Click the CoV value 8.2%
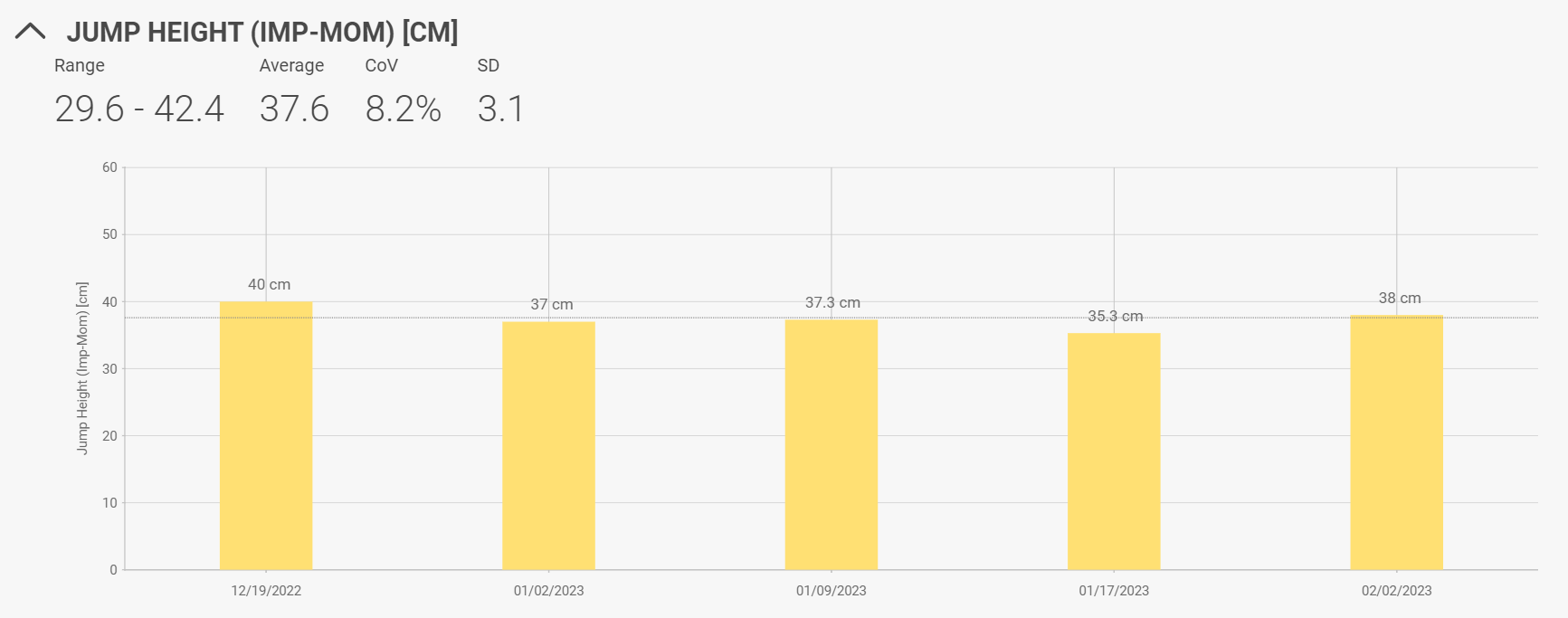1568x618 pixels. [404, 109]
